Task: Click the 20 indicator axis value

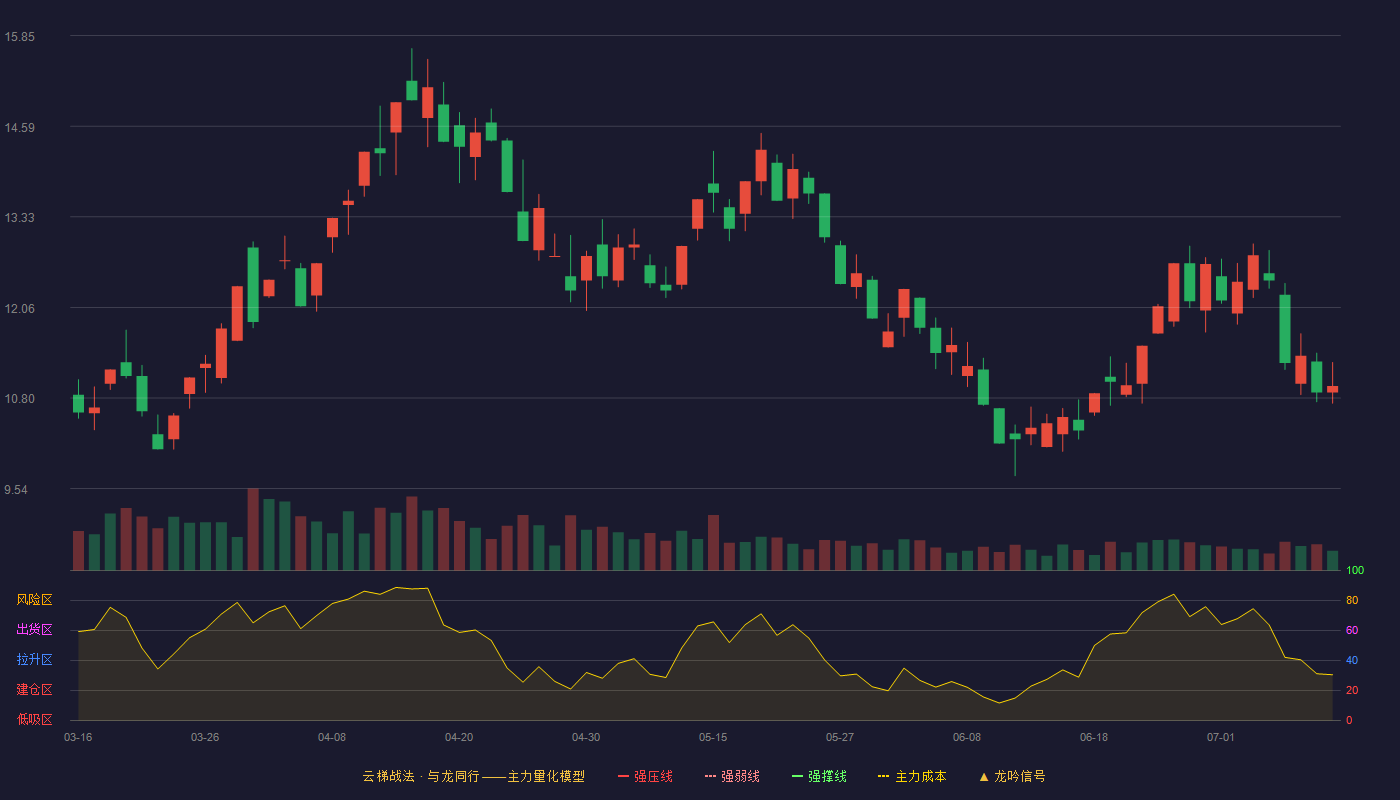Action: click(x=1352, y=690)
